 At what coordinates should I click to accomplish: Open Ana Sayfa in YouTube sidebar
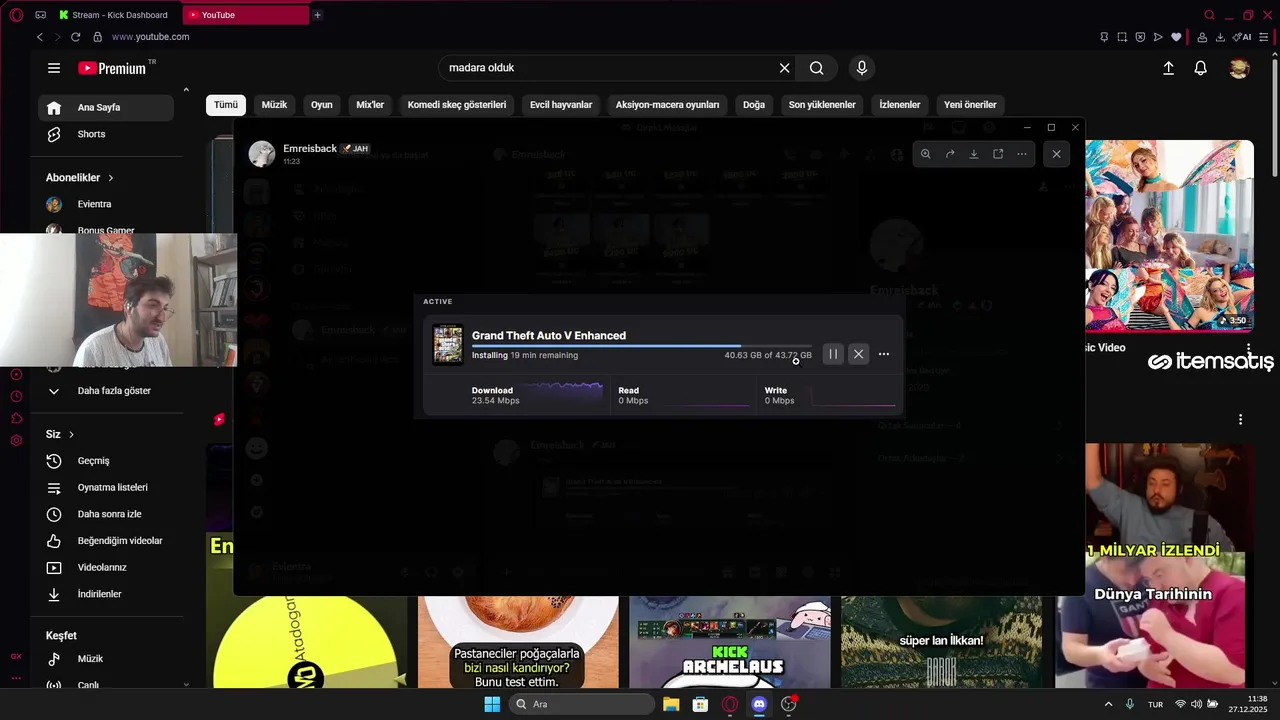[106, 107]
